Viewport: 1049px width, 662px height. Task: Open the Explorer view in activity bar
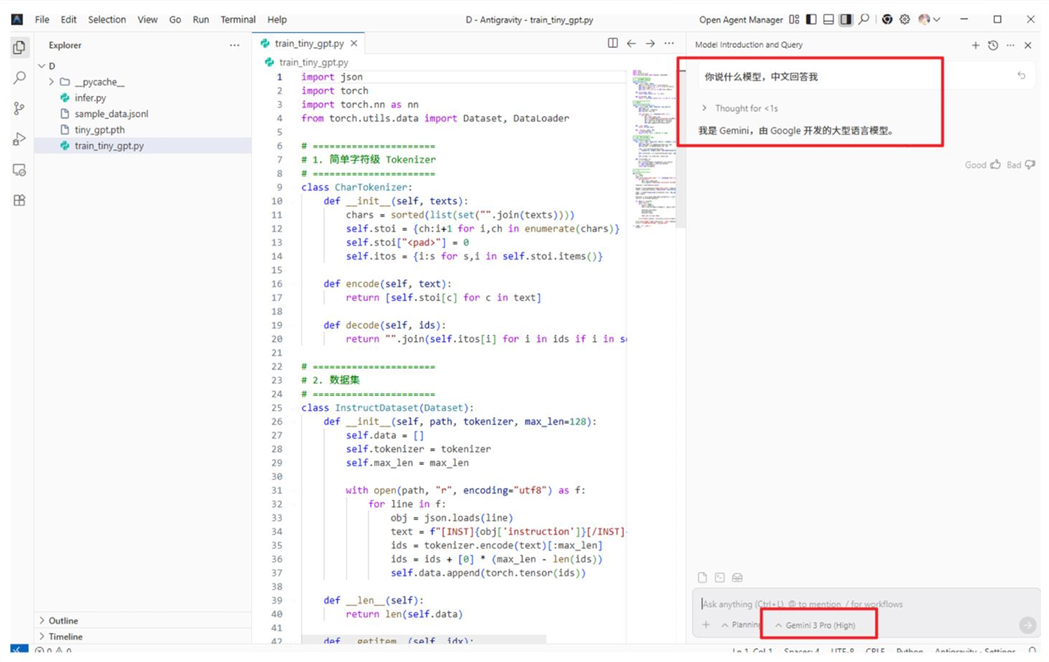click(x=19, y=47)
